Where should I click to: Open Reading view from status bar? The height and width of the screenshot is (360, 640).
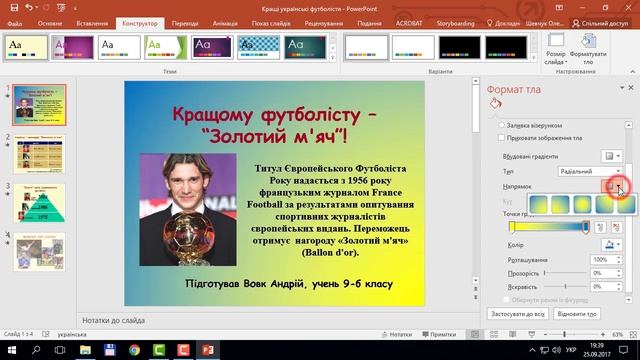click(513, 334)
